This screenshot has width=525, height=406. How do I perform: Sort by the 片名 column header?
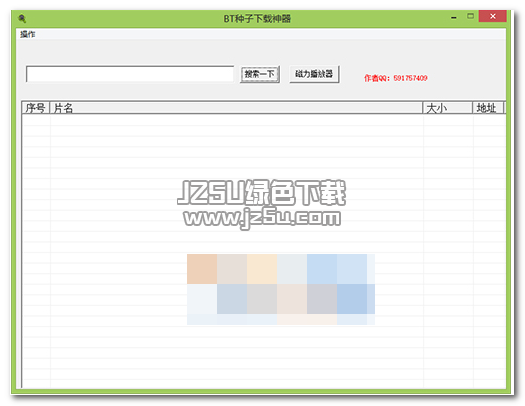236,108
